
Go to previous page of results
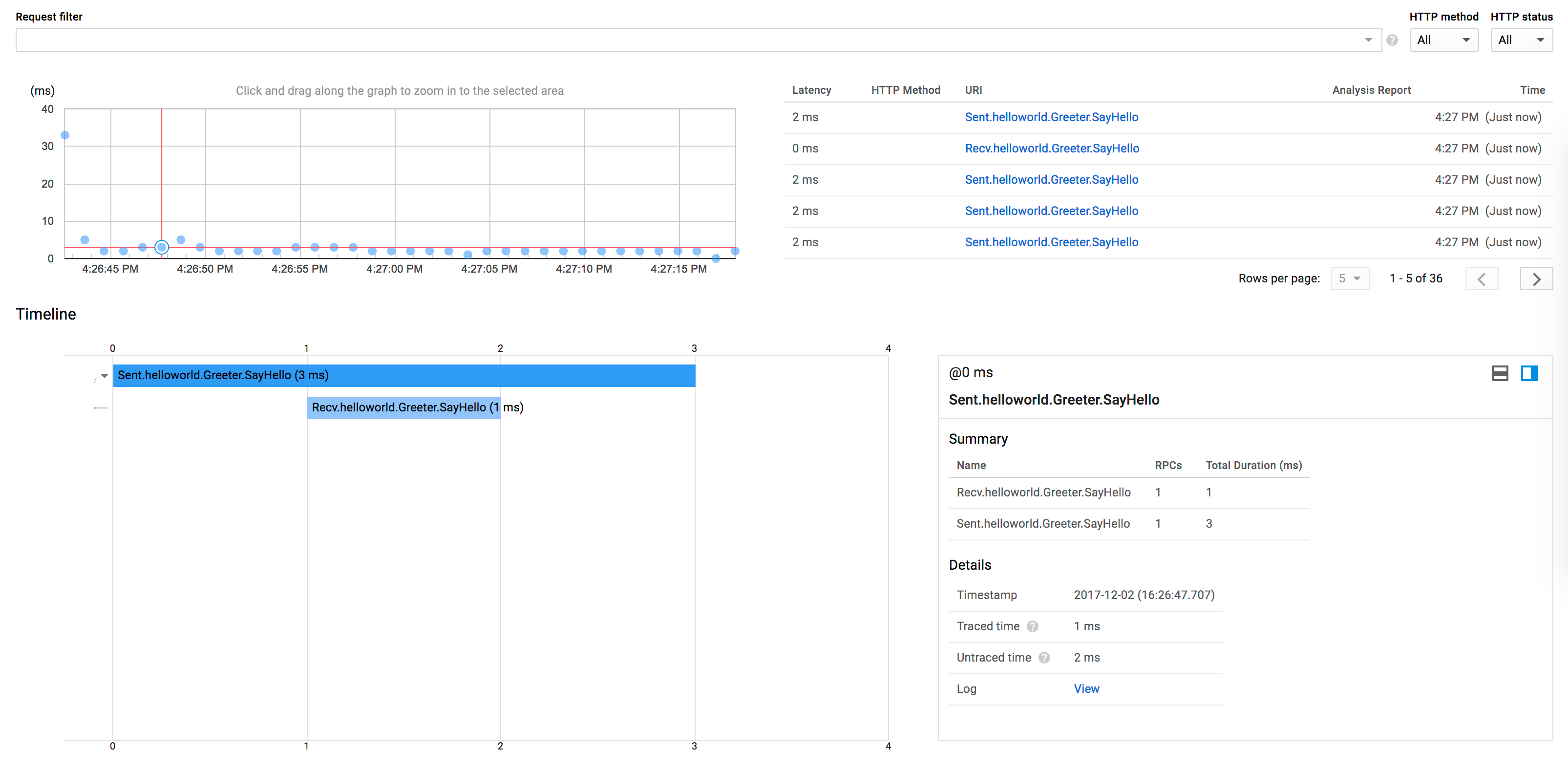pyautogui.click(x=1481, y=279)
